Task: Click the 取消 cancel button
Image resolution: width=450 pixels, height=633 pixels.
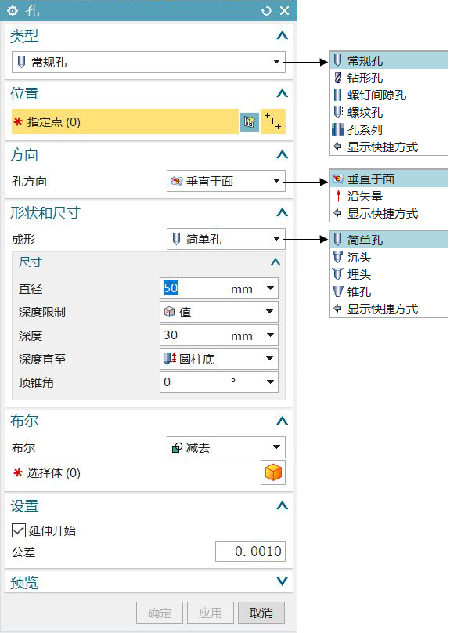Action: click(261, 613)
